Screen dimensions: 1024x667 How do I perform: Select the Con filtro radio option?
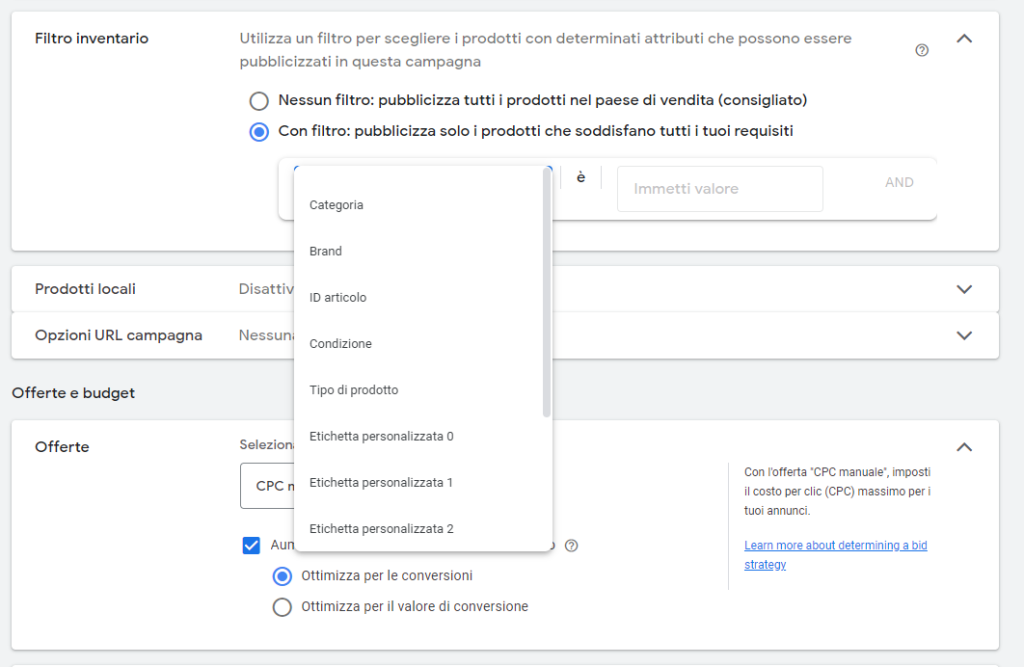(259, 132)
